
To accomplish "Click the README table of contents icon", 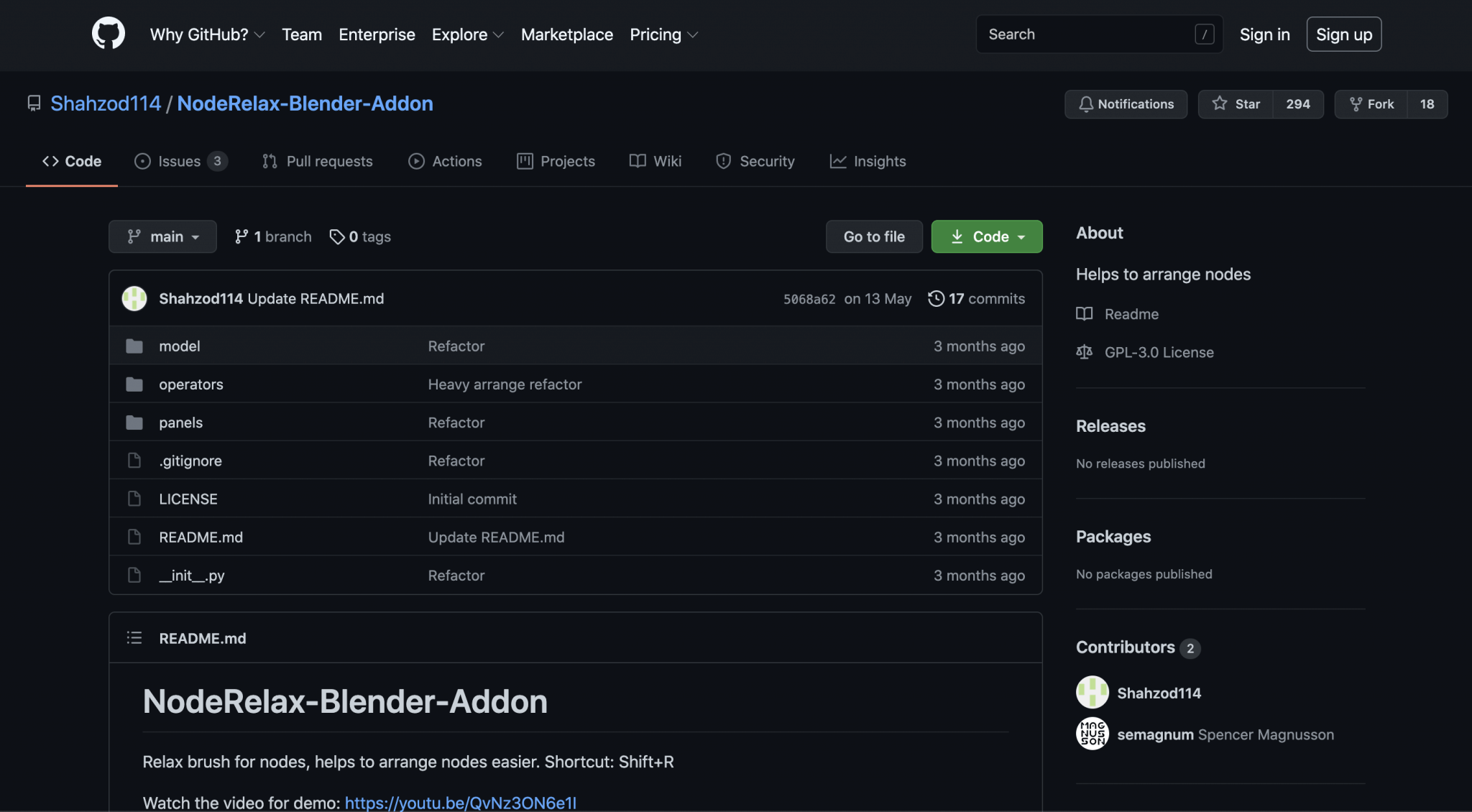I will 134,638.
